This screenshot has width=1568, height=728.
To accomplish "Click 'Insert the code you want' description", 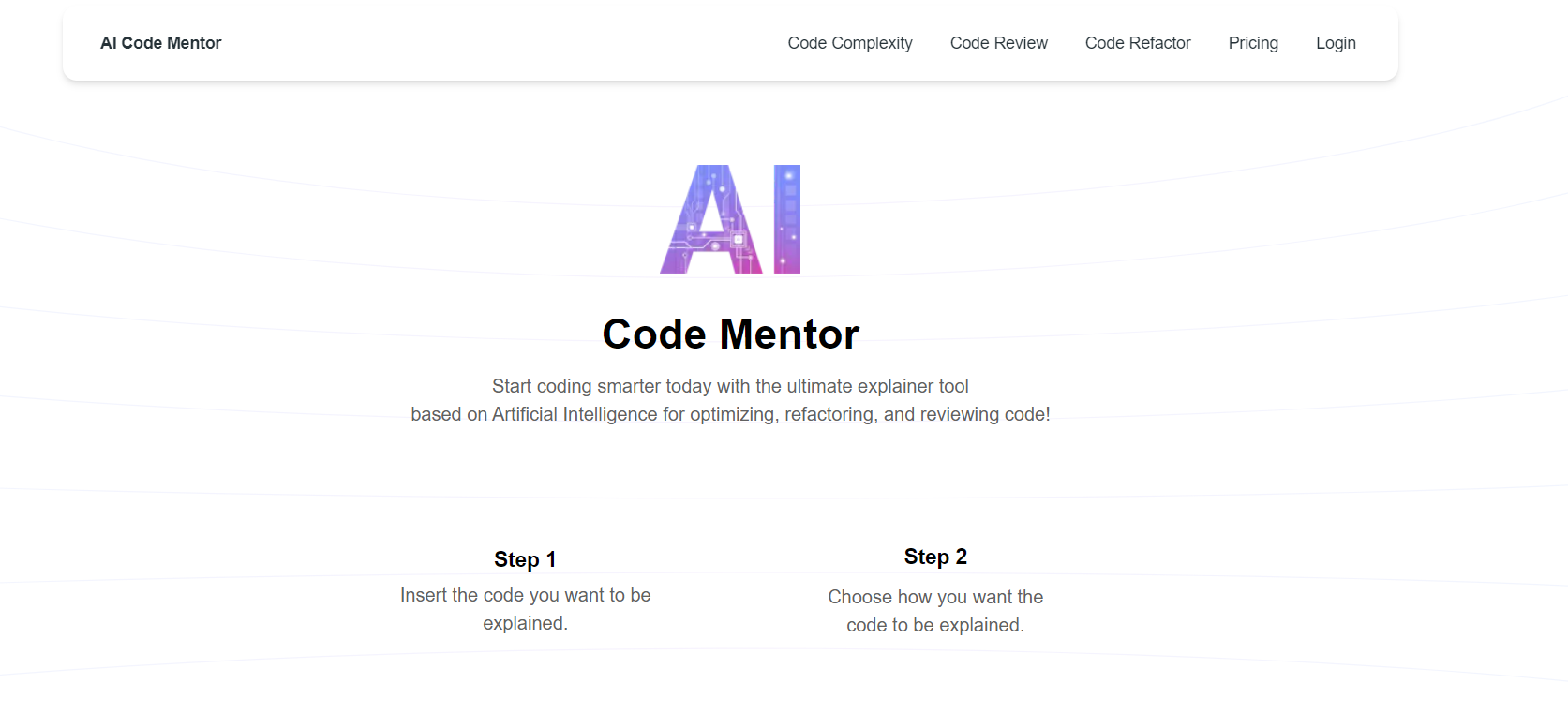I will click(502, 595).
